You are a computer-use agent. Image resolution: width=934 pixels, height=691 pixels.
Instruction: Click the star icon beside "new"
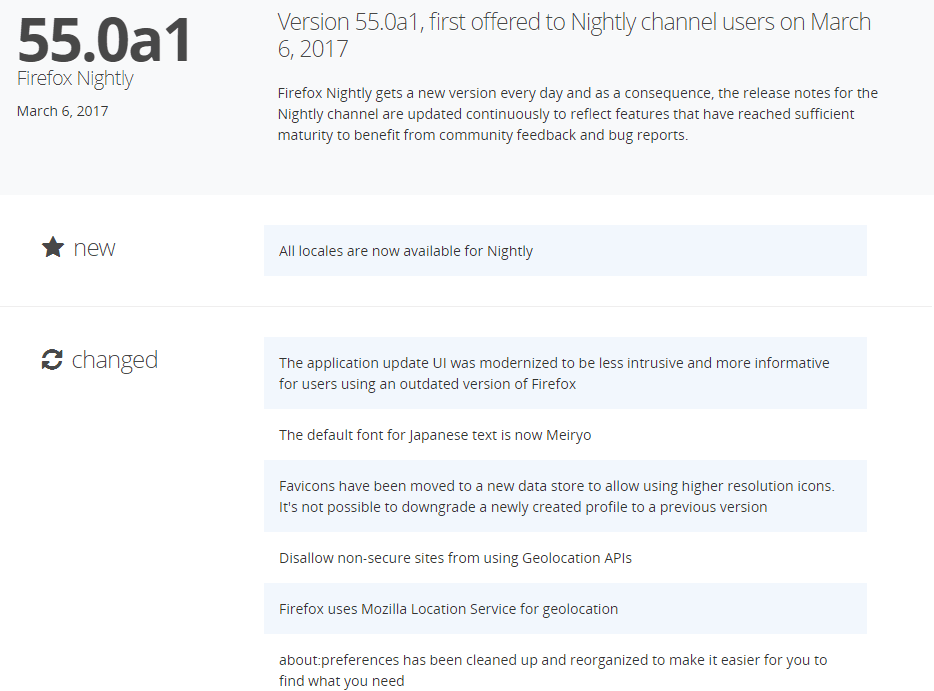click(x=53, y=247)
